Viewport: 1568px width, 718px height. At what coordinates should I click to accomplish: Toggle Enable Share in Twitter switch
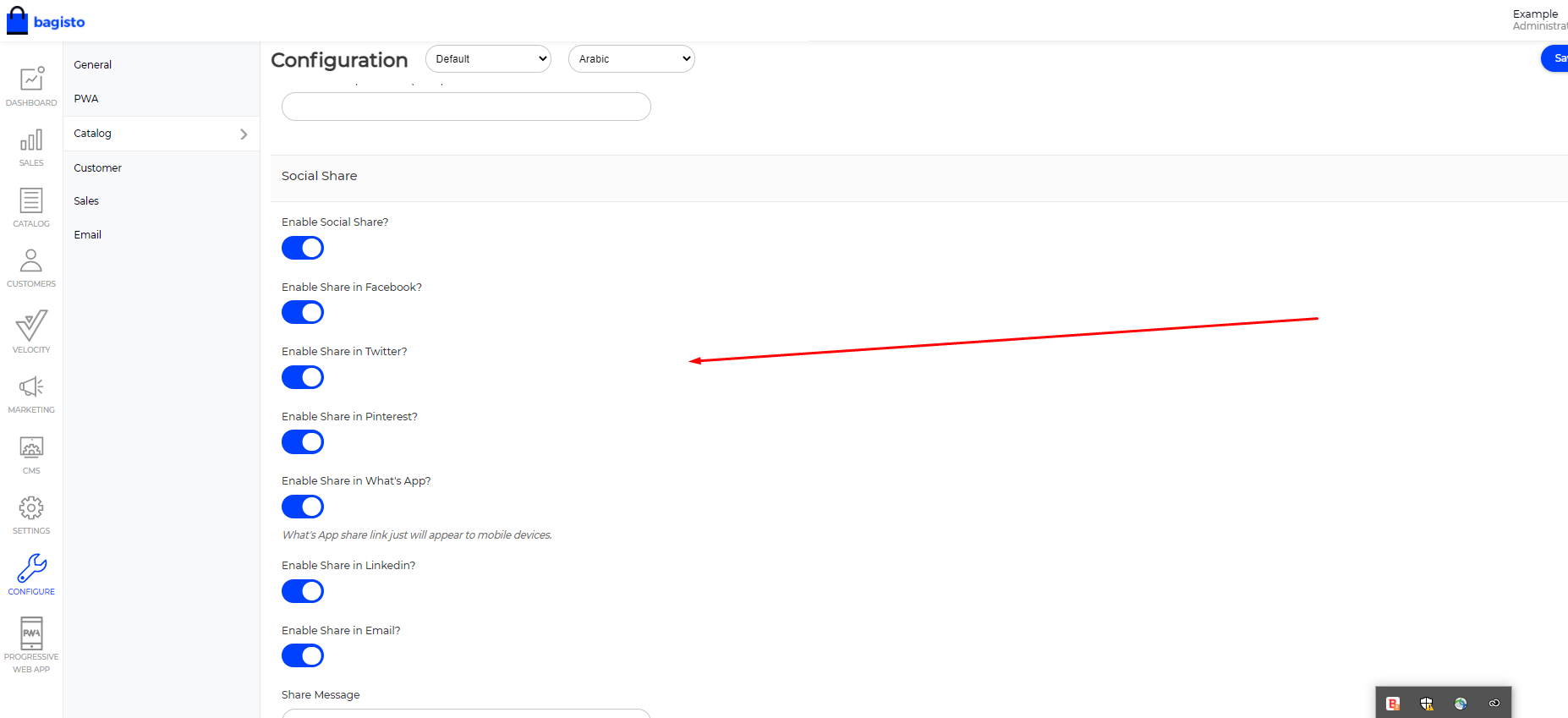click(x=303, y=377)
